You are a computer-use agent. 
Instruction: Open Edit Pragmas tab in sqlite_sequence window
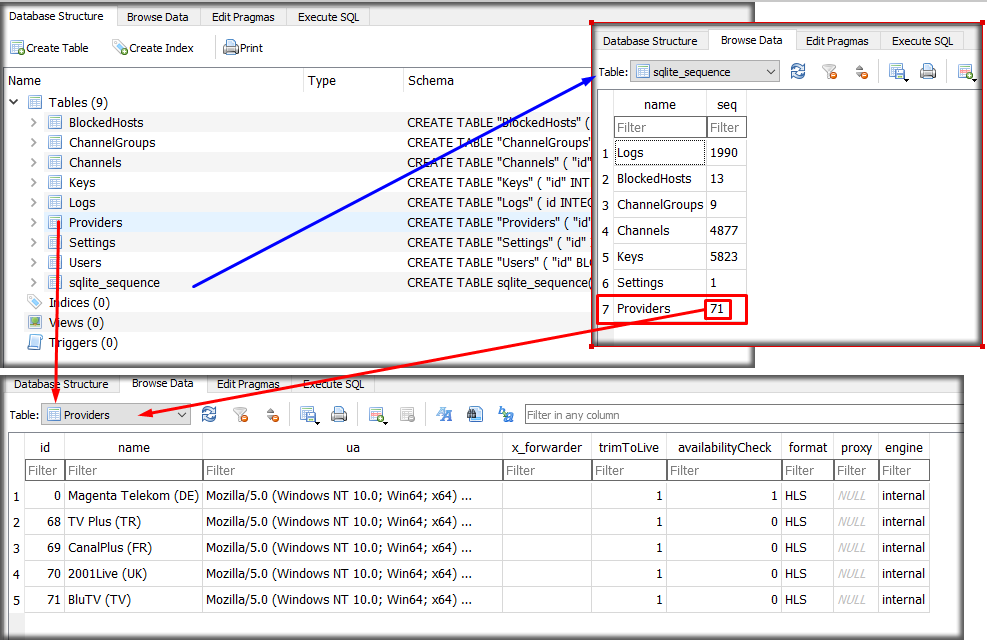click(x=837, y=41)
